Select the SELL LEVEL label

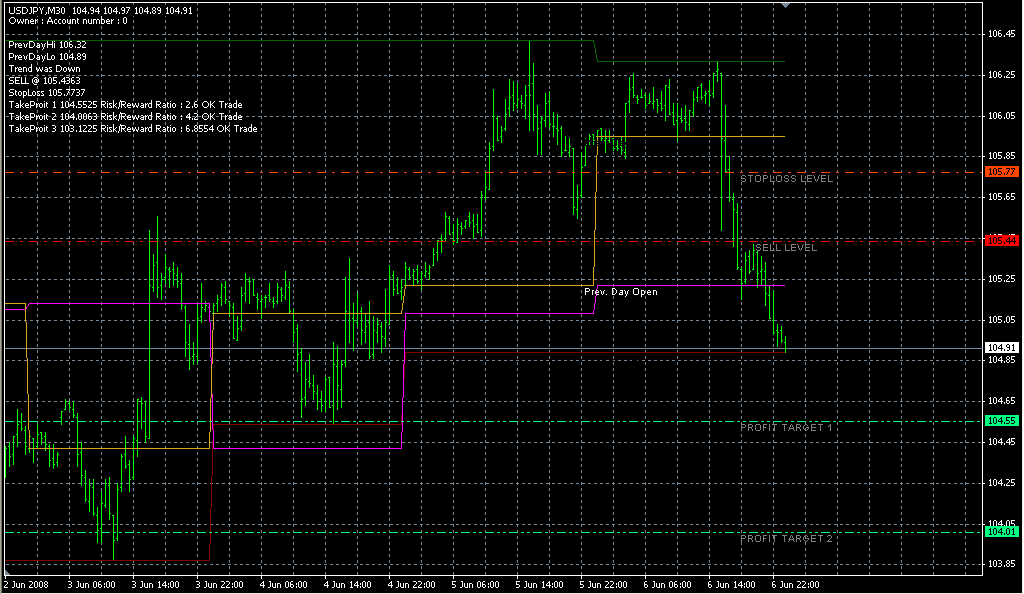786,247
